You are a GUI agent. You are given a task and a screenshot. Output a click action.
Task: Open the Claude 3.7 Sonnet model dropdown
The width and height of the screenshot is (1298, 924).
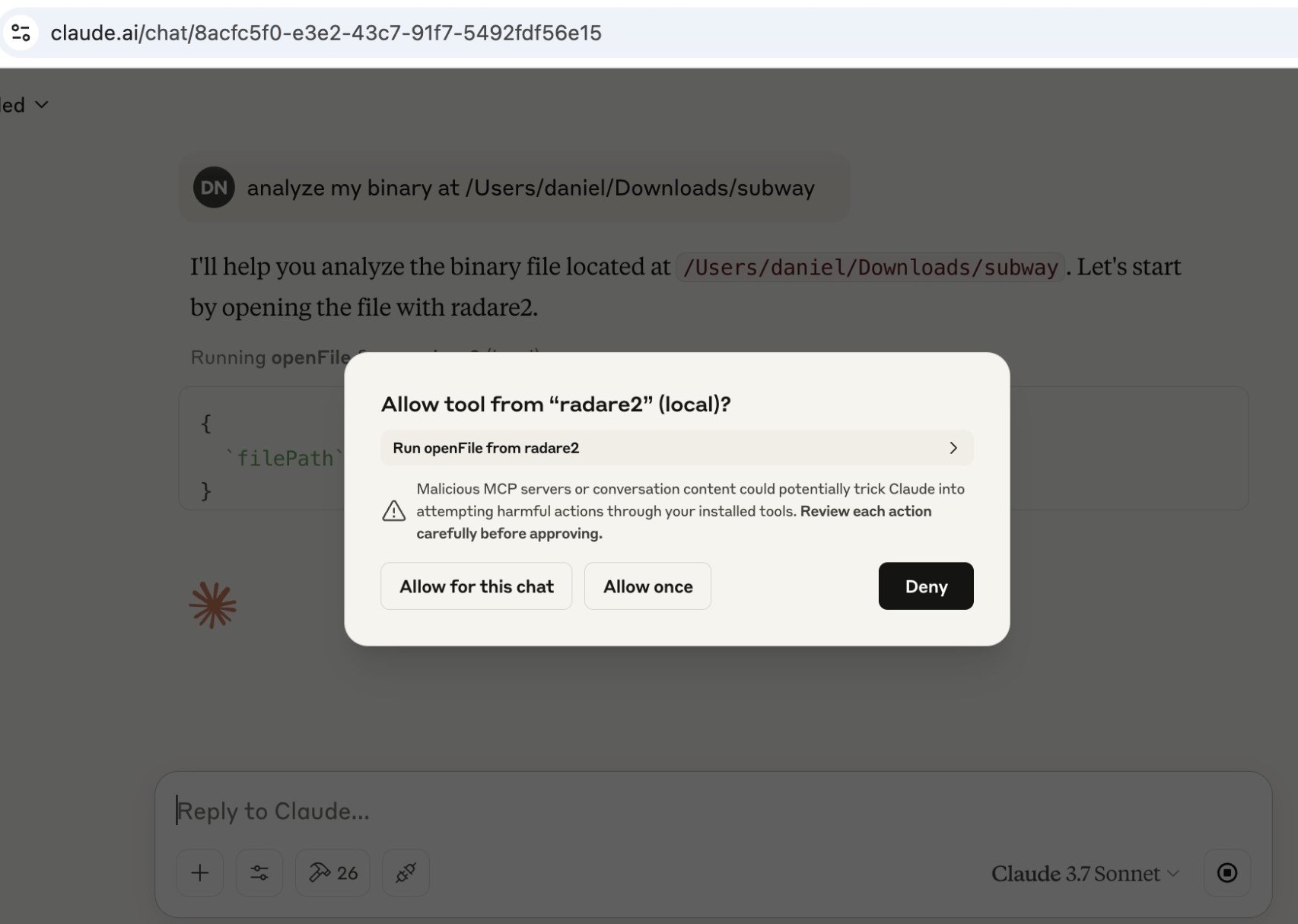pos(1085,873)
